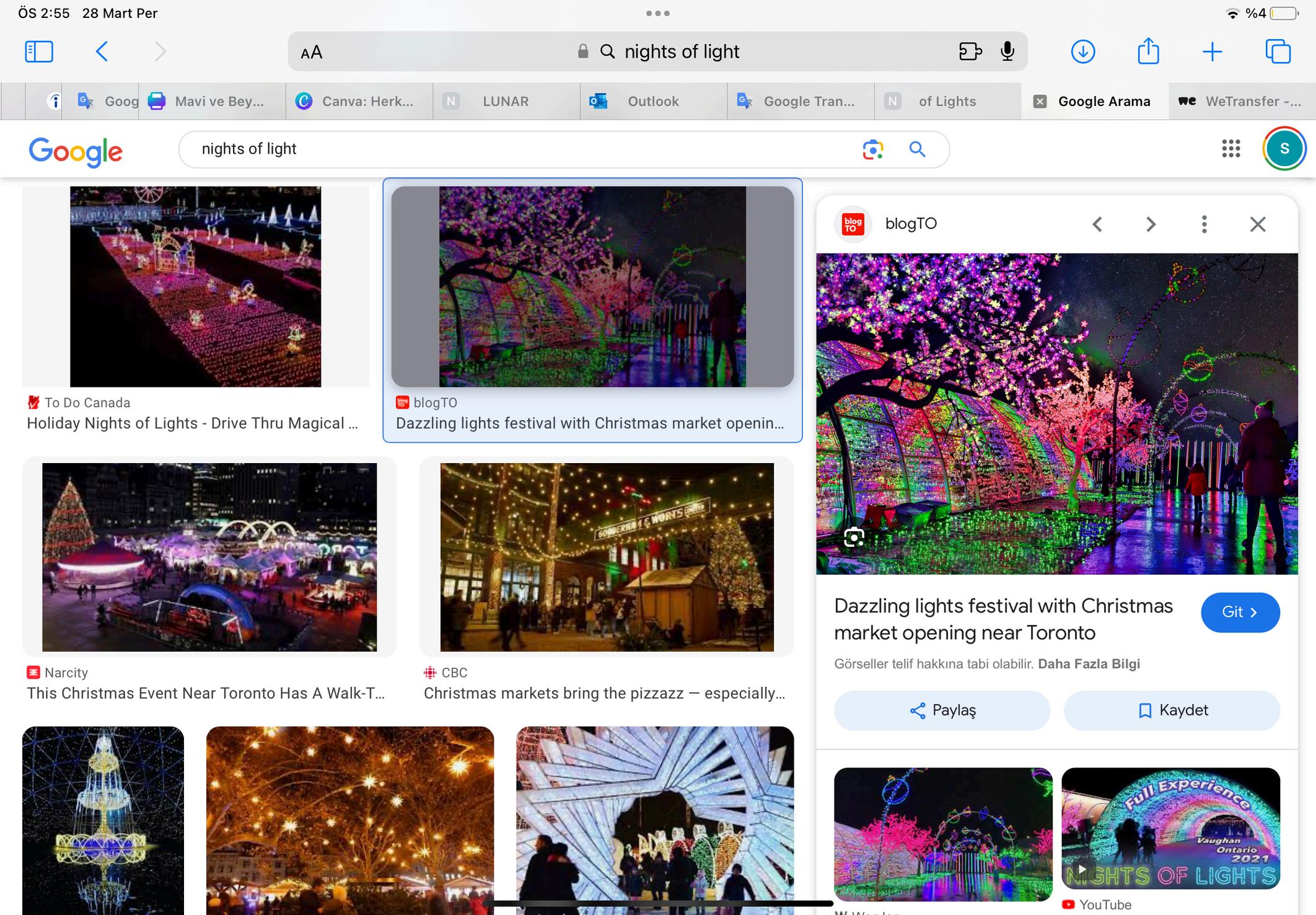The width and height of the screenshot is (1316, 915).
Task: Go to next image in preview panel
Action: [1151, 224]
